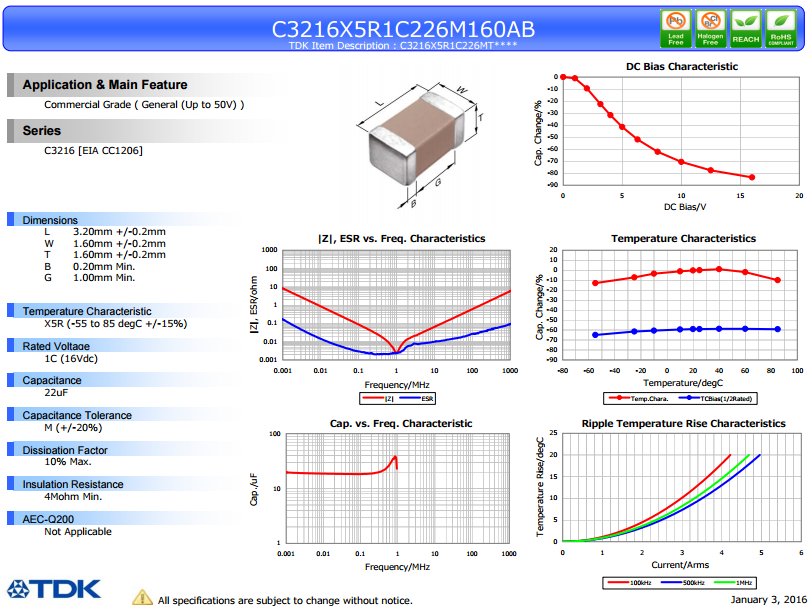Click the 'C3216 [EIA CC1206]' series value
Screen dimensions: 810x608
coord(94,150)
